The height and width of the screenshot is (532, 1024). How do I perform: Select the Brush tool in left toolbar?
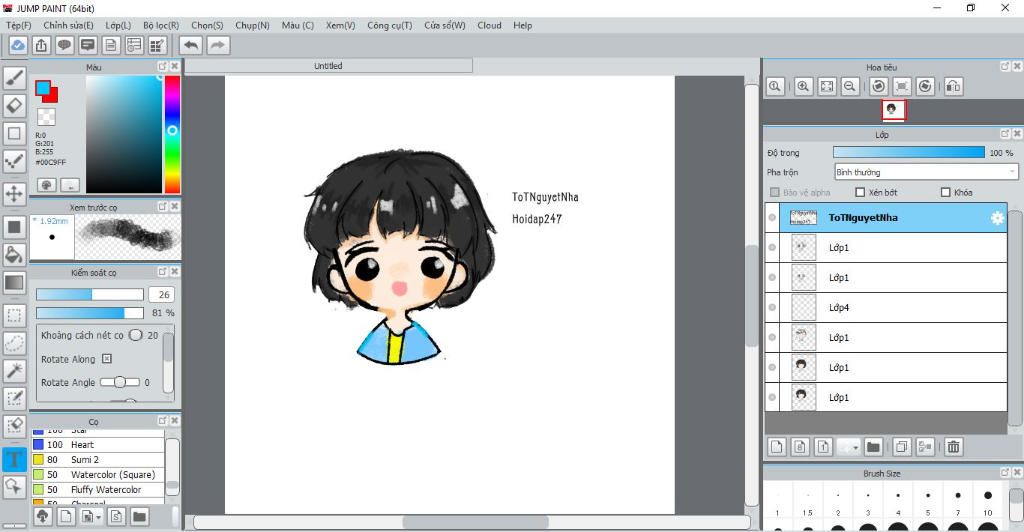click(14, 78)
